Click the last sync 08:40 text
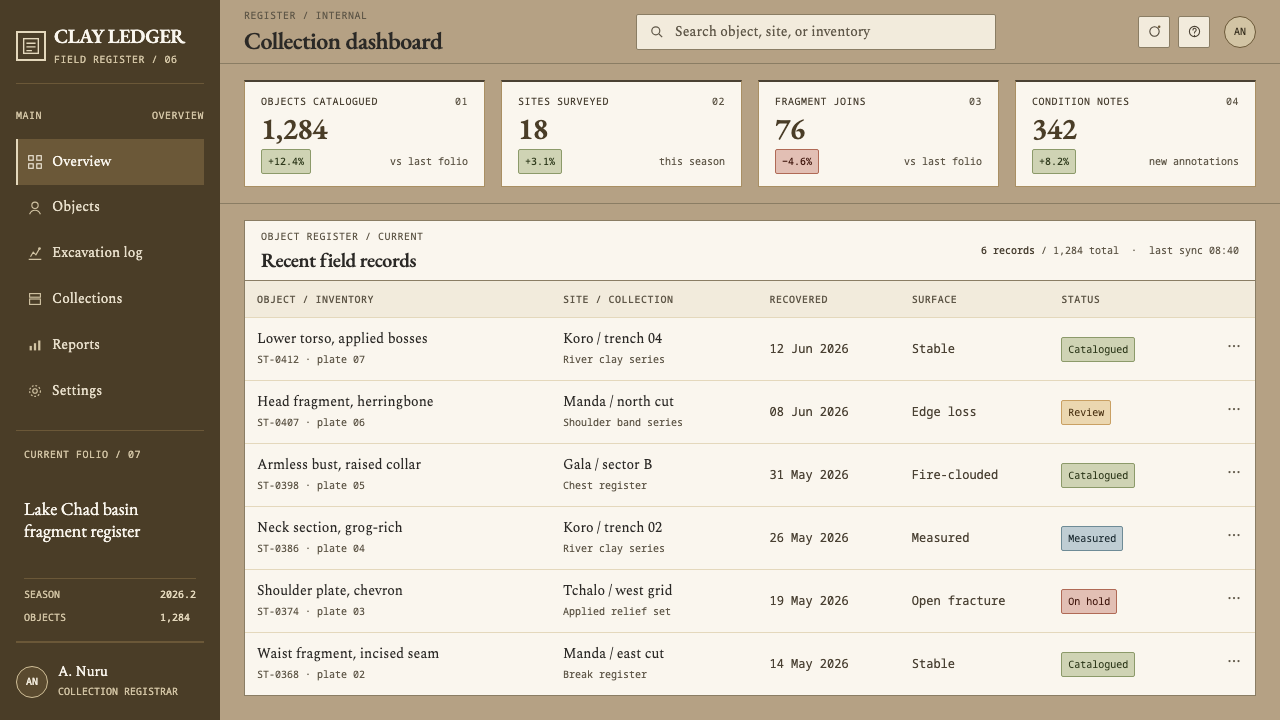Image resolution: width=1280 pixels, height=720 pixels. (x=1194, y=251)
